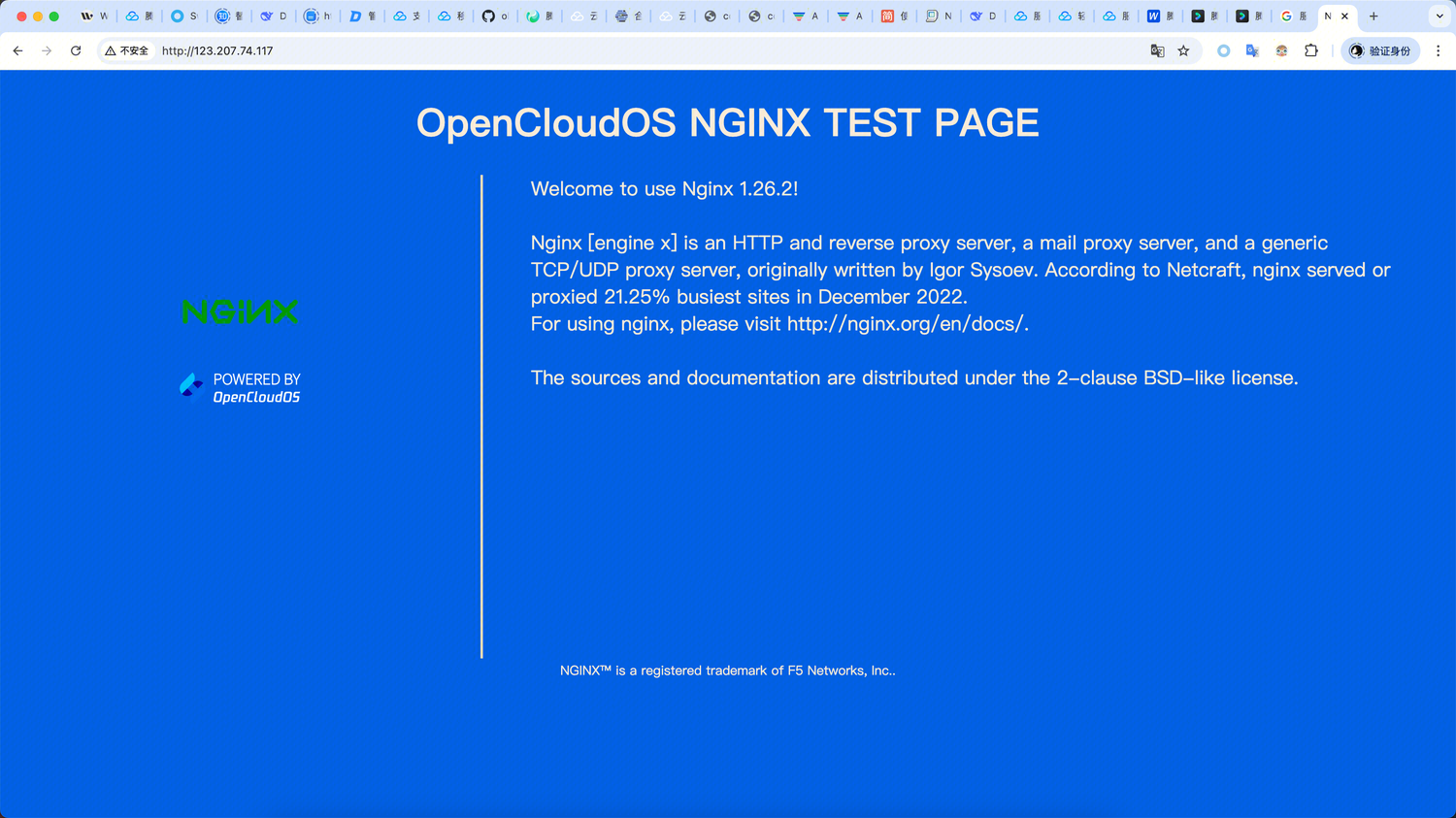Open the translate-this-page icon in address bar
The height and width of the screenshot is (818, 1456).
[1157, 50]
